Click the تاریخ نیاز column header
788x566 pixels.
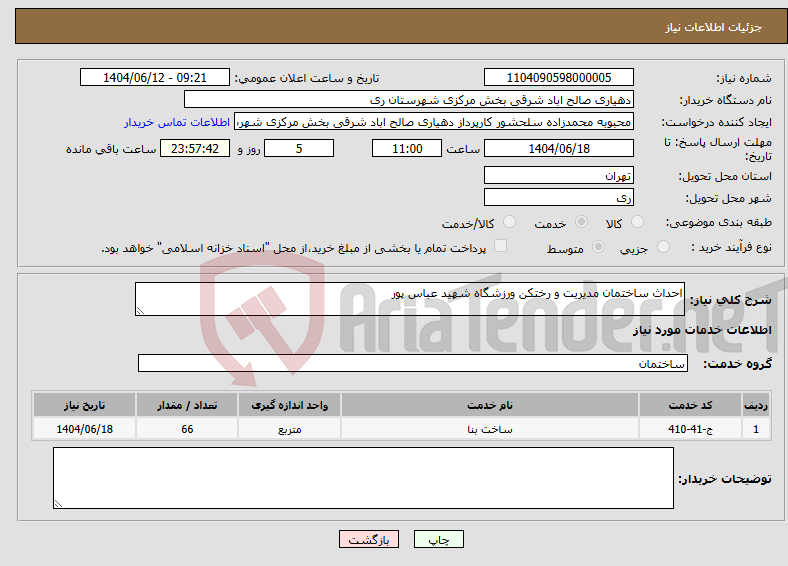84,405
